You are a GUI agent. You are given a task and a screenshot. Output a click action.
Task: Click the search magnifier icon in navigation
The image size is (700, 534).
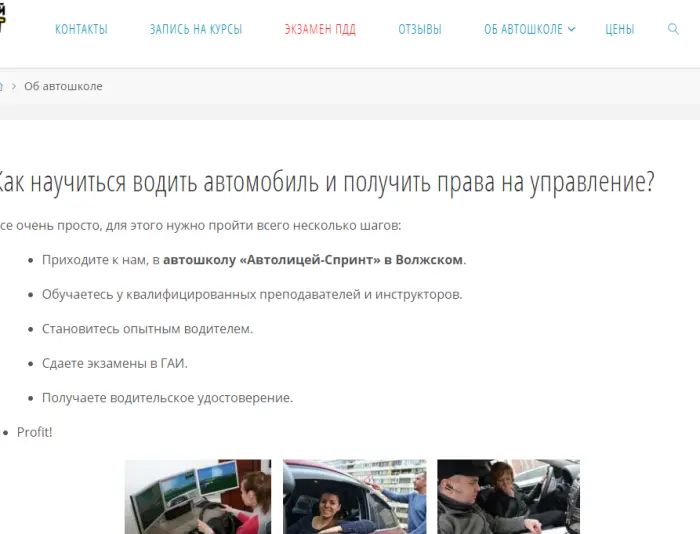[673, 29]
